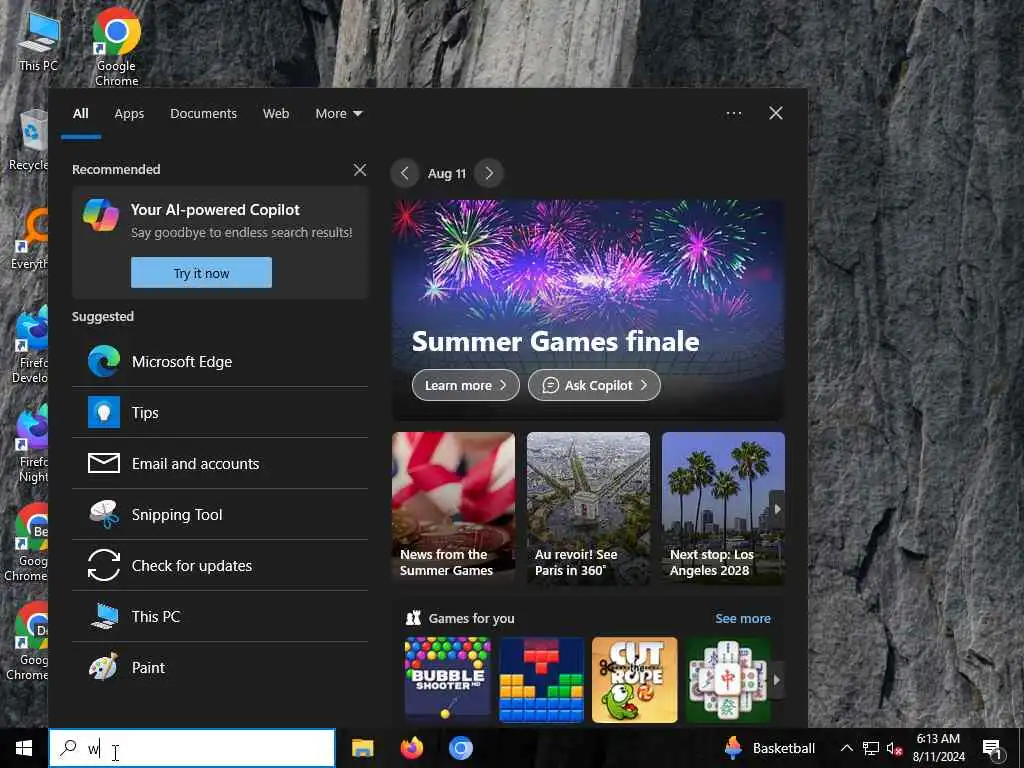This screenshot has width=1024, height=768.
Task: Open See more games link
Action: click(743, 618)
